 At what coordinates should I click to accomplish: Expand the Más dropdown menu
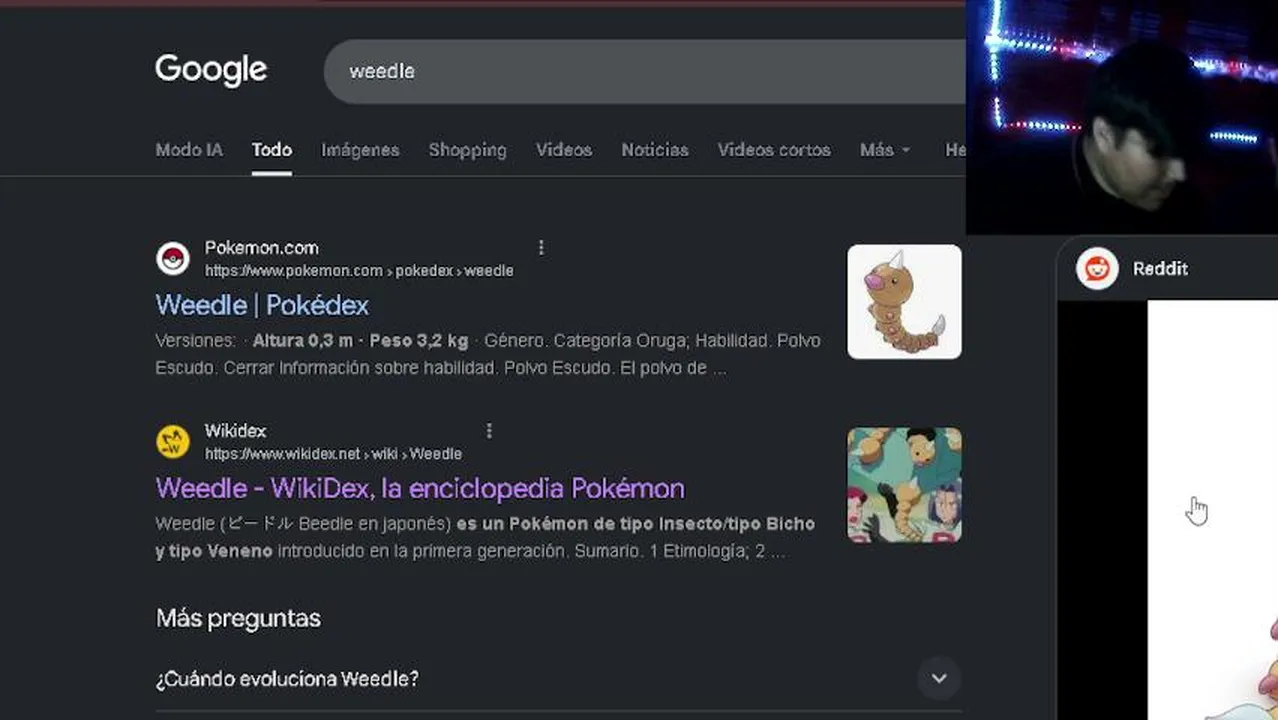point(885,150)
